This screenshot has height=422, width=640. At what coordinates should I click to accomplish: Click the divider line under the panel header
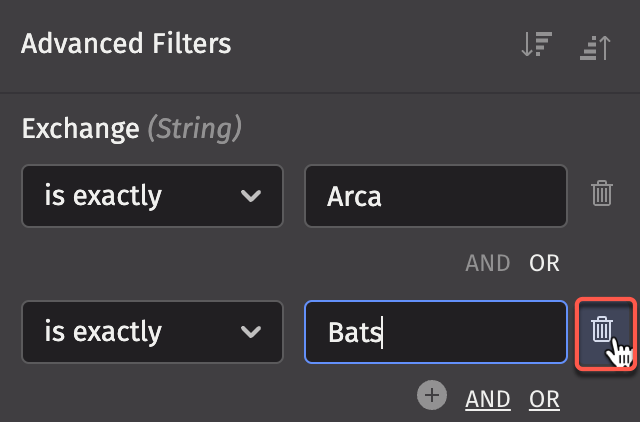pos(320,93)
